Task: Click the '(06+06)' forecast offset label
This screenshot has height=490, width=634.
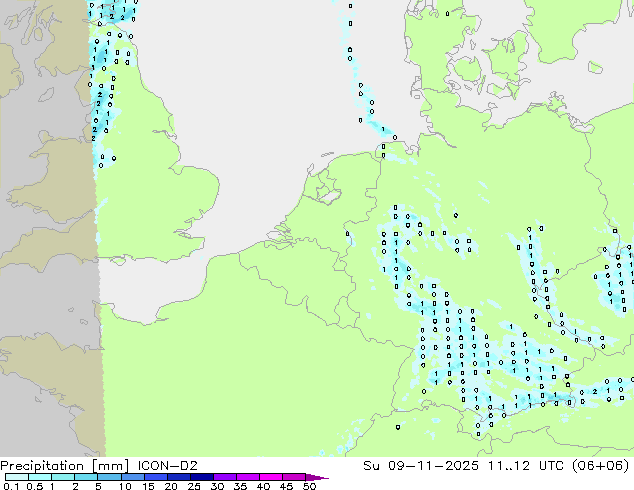Action: (x=600, y=466)
